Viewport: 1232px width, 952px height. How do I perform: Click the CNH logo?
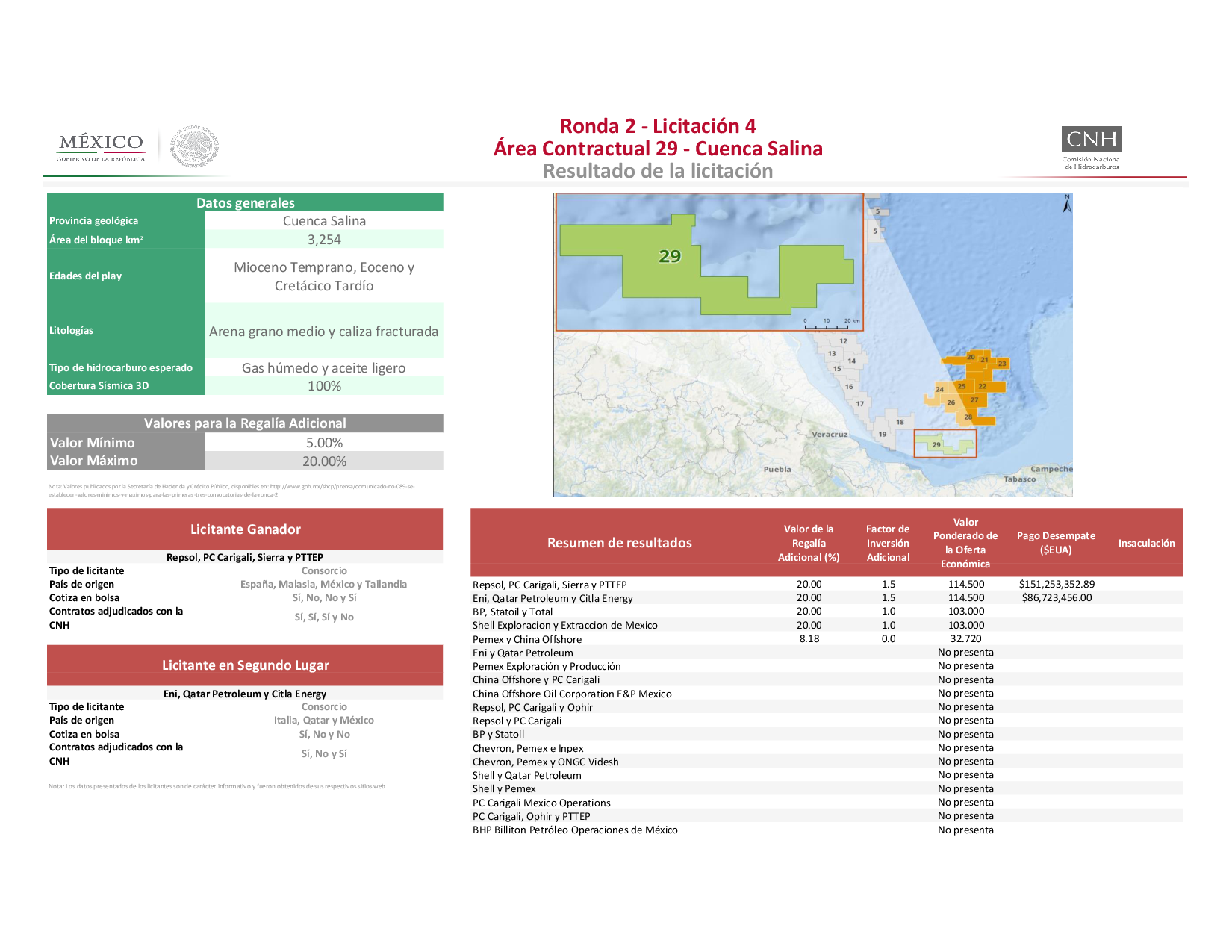pos(1092,148)
